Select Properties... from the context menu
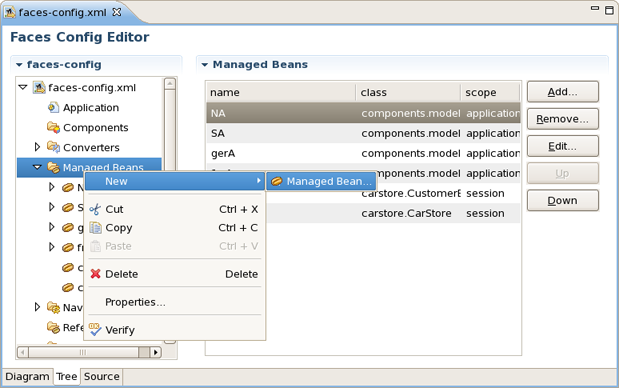This screenshot has width=619, height=388. [x=135, y=302]
